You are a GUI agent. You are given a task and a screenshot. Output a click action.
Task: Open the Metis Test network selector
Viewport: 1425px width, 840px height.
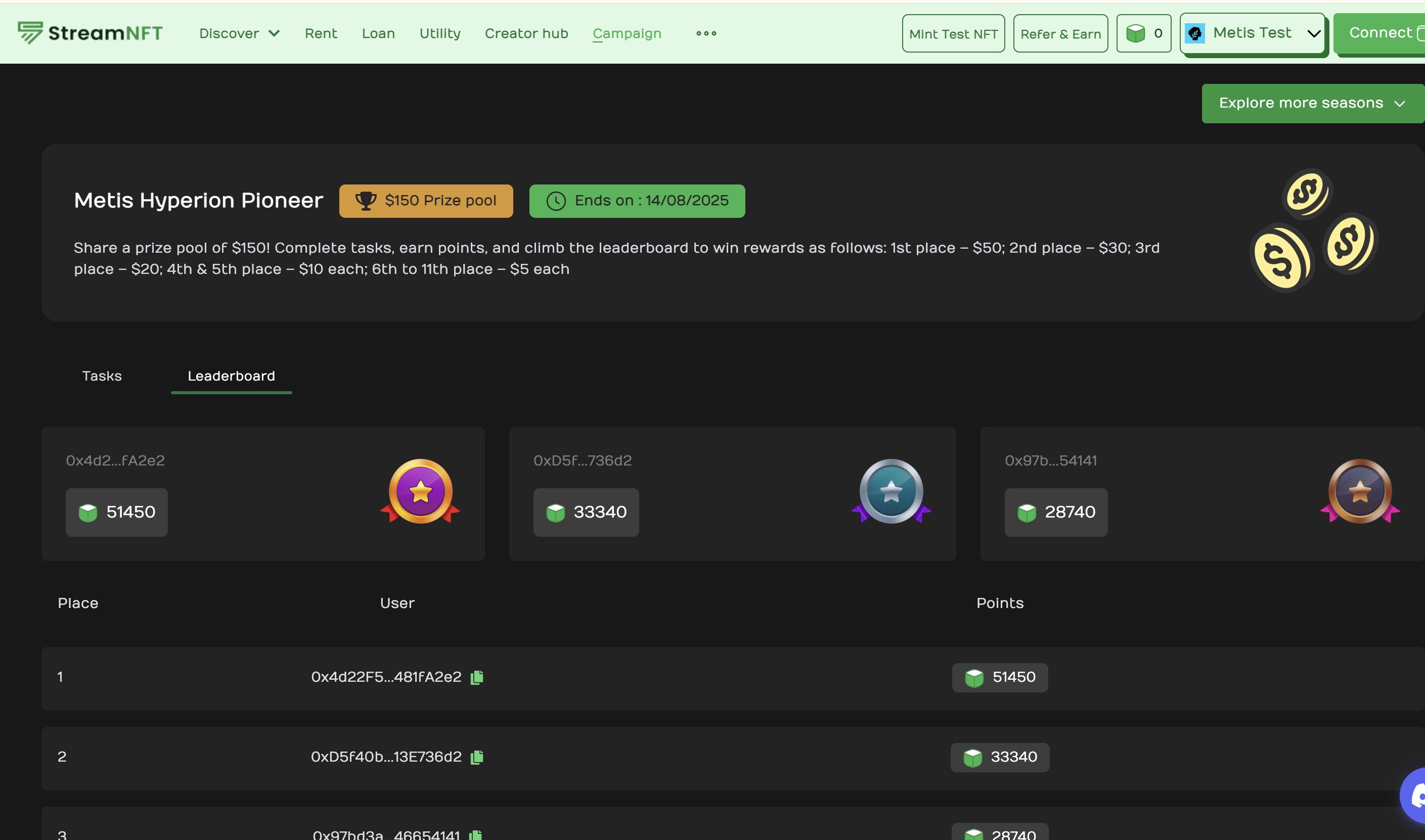click(1253, 33)
